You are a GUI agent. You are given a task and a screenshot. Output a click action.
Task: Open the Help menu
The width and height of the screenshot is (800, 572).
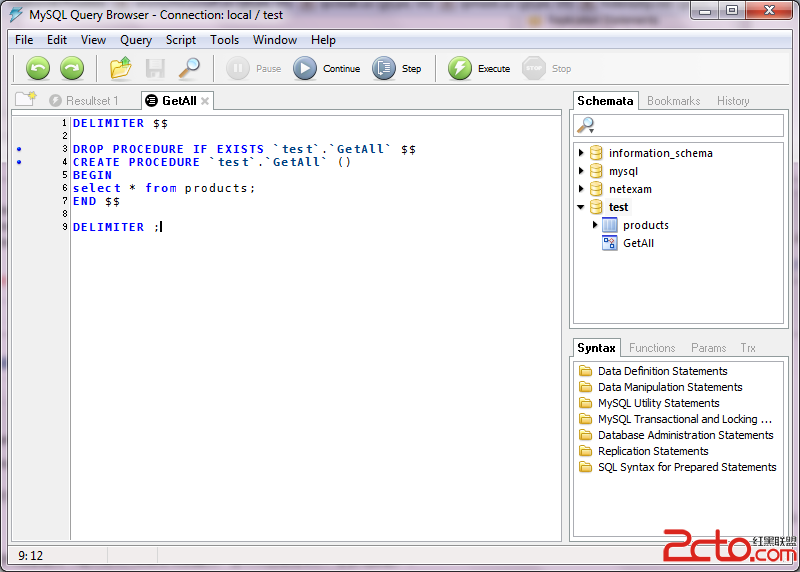tap(323, 40)
